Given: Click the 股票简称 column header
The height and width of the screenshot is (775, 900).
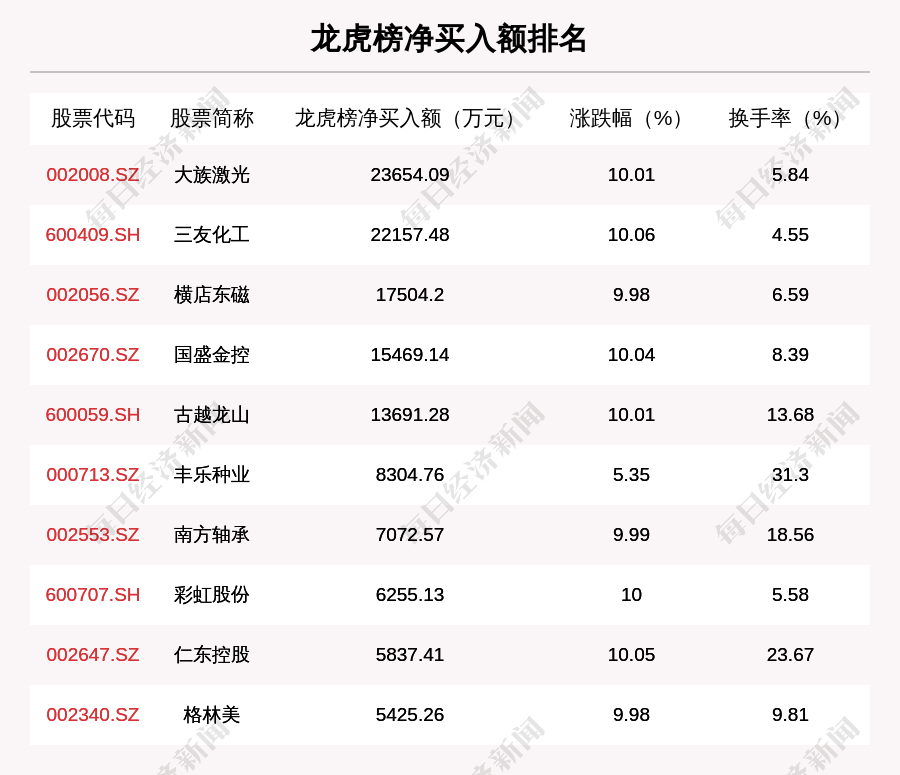Looking at the screenshot, I should tap(212, 118).
